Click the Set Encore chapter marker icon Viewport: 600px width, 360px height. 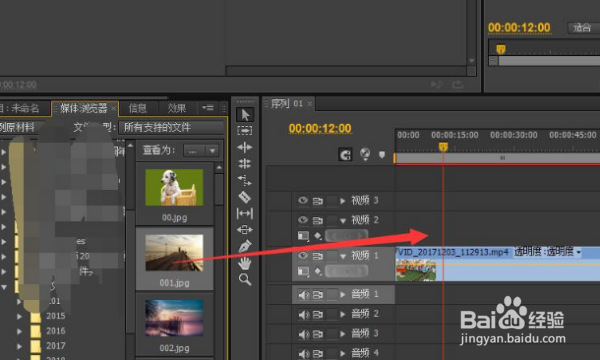[365, 154]
